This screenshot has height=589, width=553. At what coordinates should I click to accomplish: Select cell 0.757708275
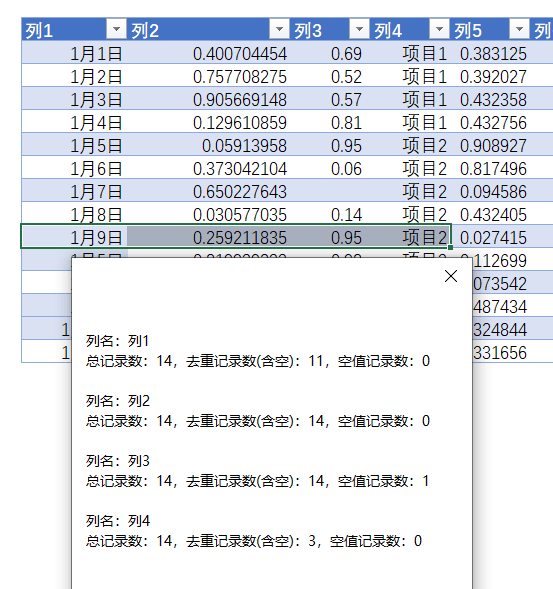point(209,76)
